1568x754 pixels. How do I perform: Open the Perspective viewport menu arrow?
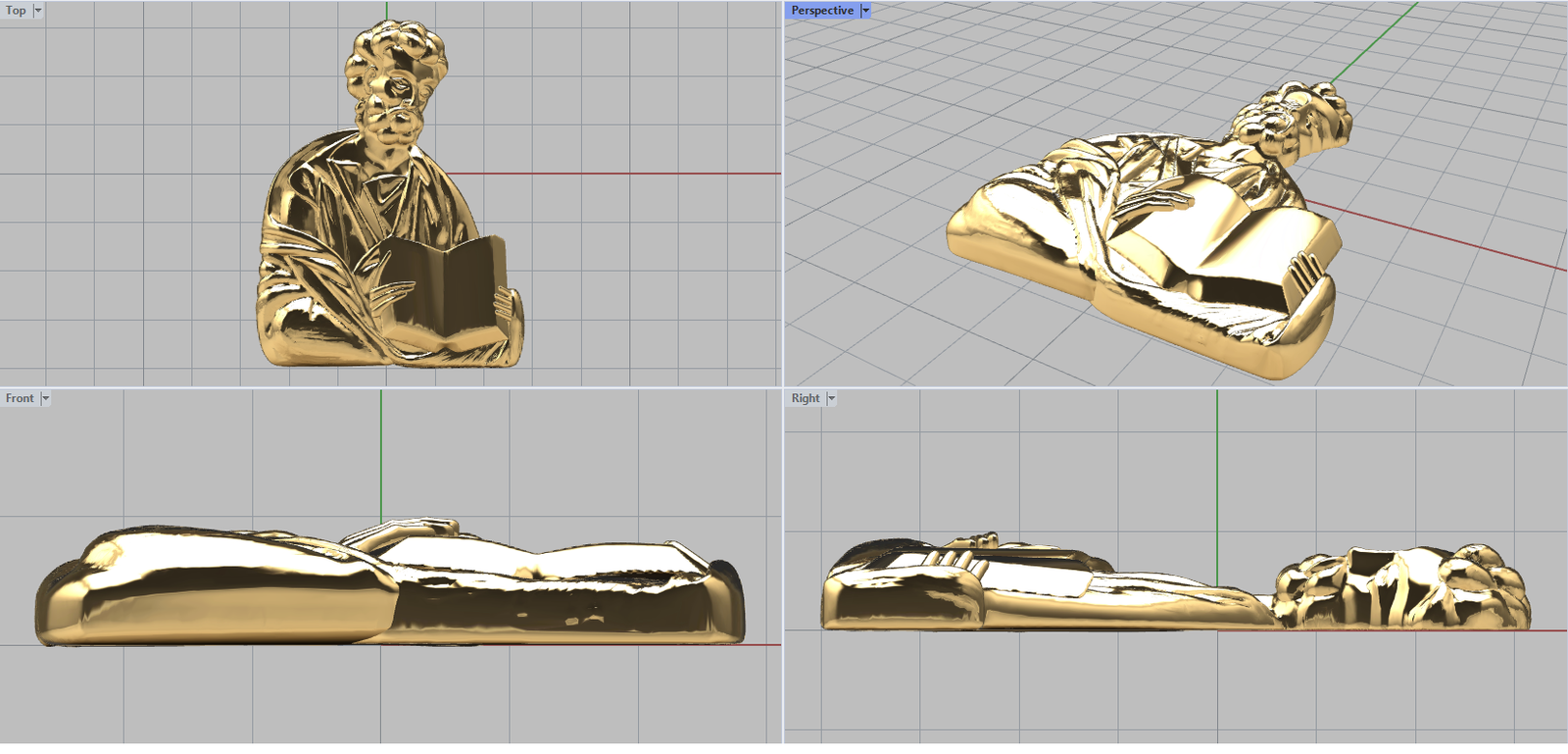point(865,11)
